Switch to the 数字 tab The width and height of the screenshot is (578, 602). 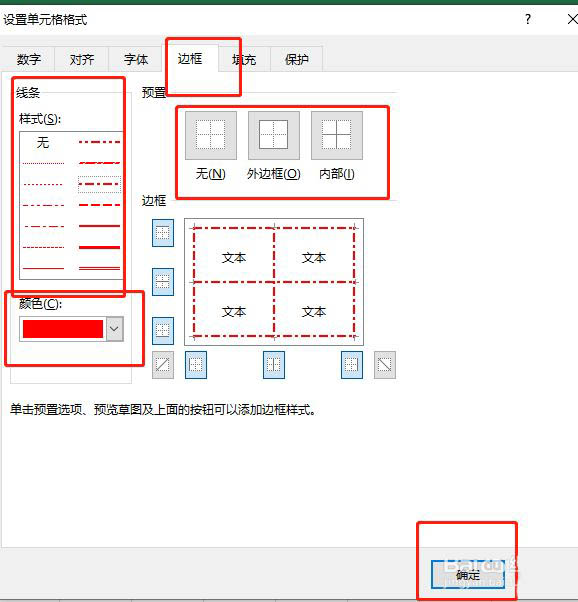28,60
